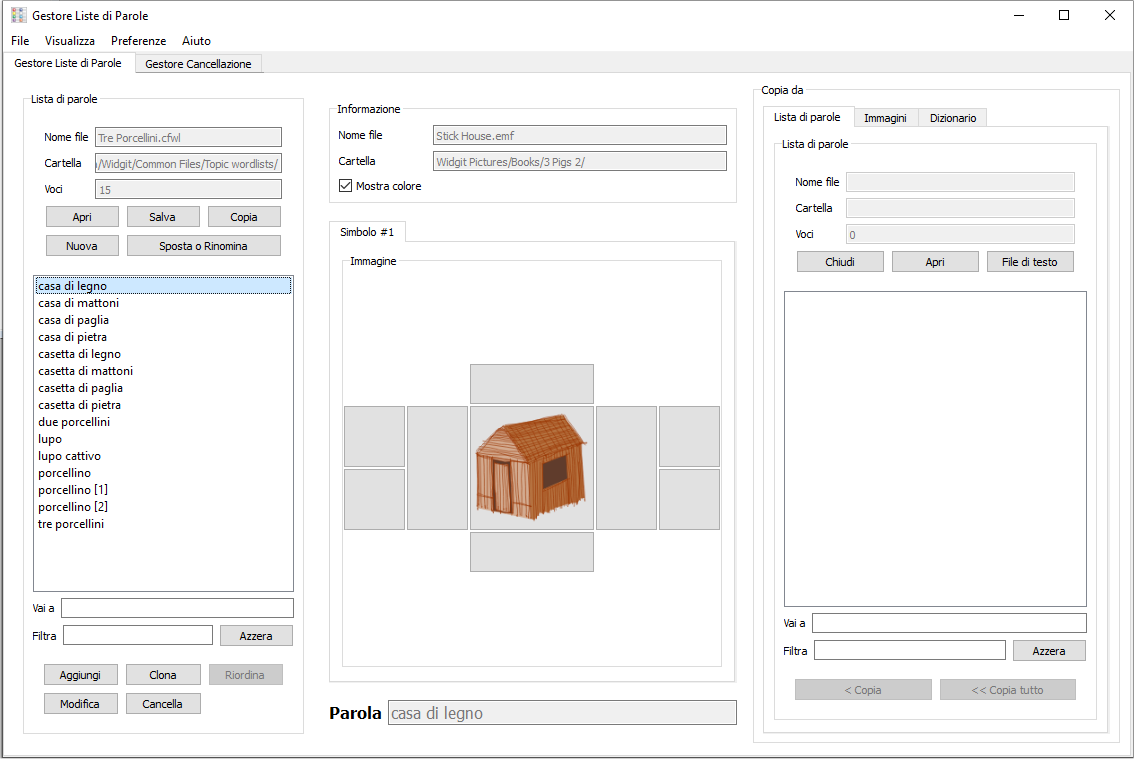
Task: Click the Cancella button
Action: tap(163, 704)
